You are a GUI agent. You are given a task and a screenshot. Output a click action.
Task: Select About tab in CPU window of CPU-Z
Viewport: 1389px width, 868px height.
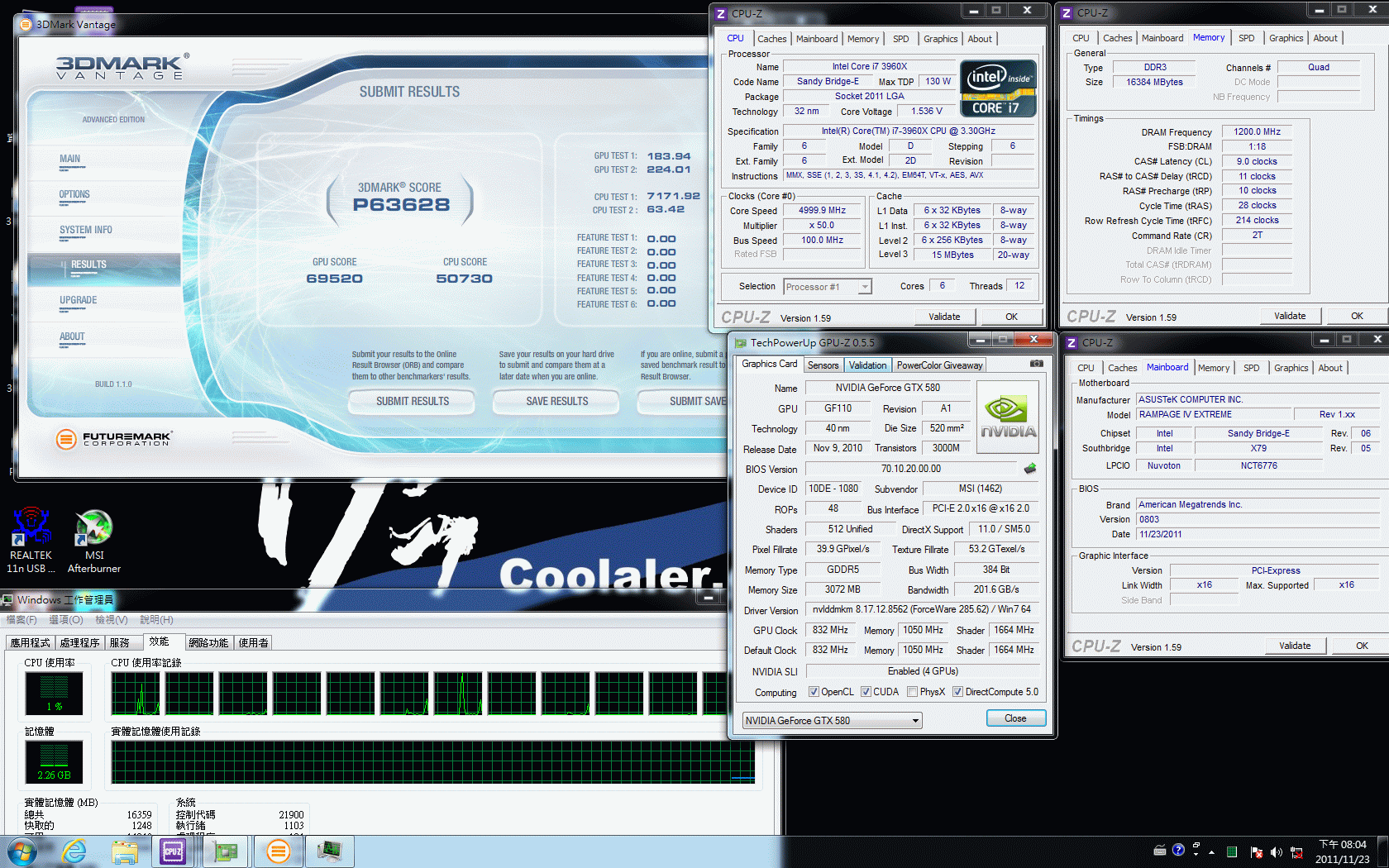(980, 39)
